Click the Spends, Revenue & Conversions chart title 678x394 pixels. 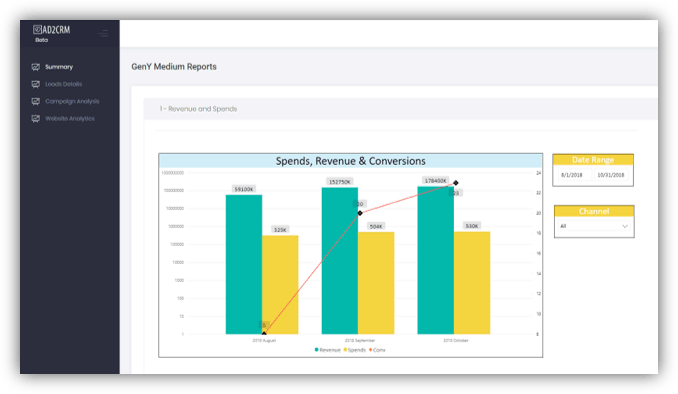coord(351,161)
